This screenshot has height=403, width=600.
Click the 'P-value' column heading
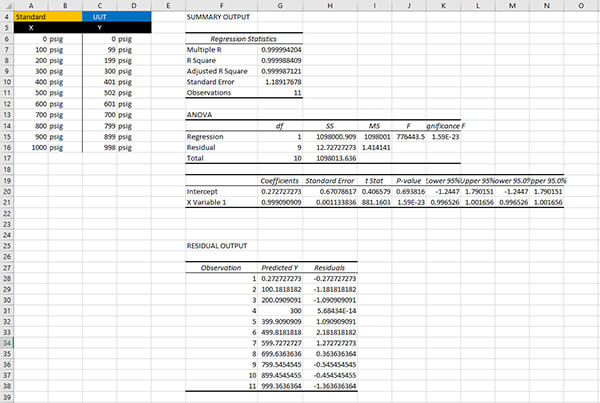coord(408,181)
